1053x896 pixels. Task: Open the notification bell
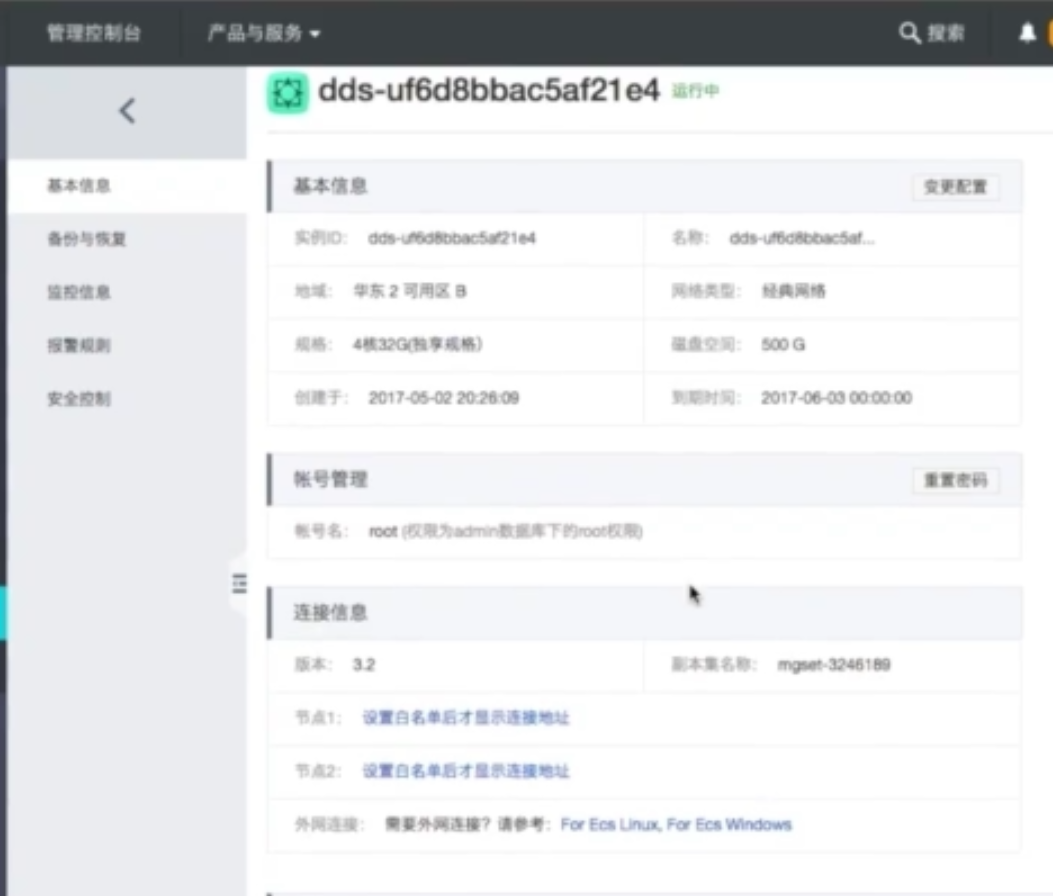point(1027,33)
